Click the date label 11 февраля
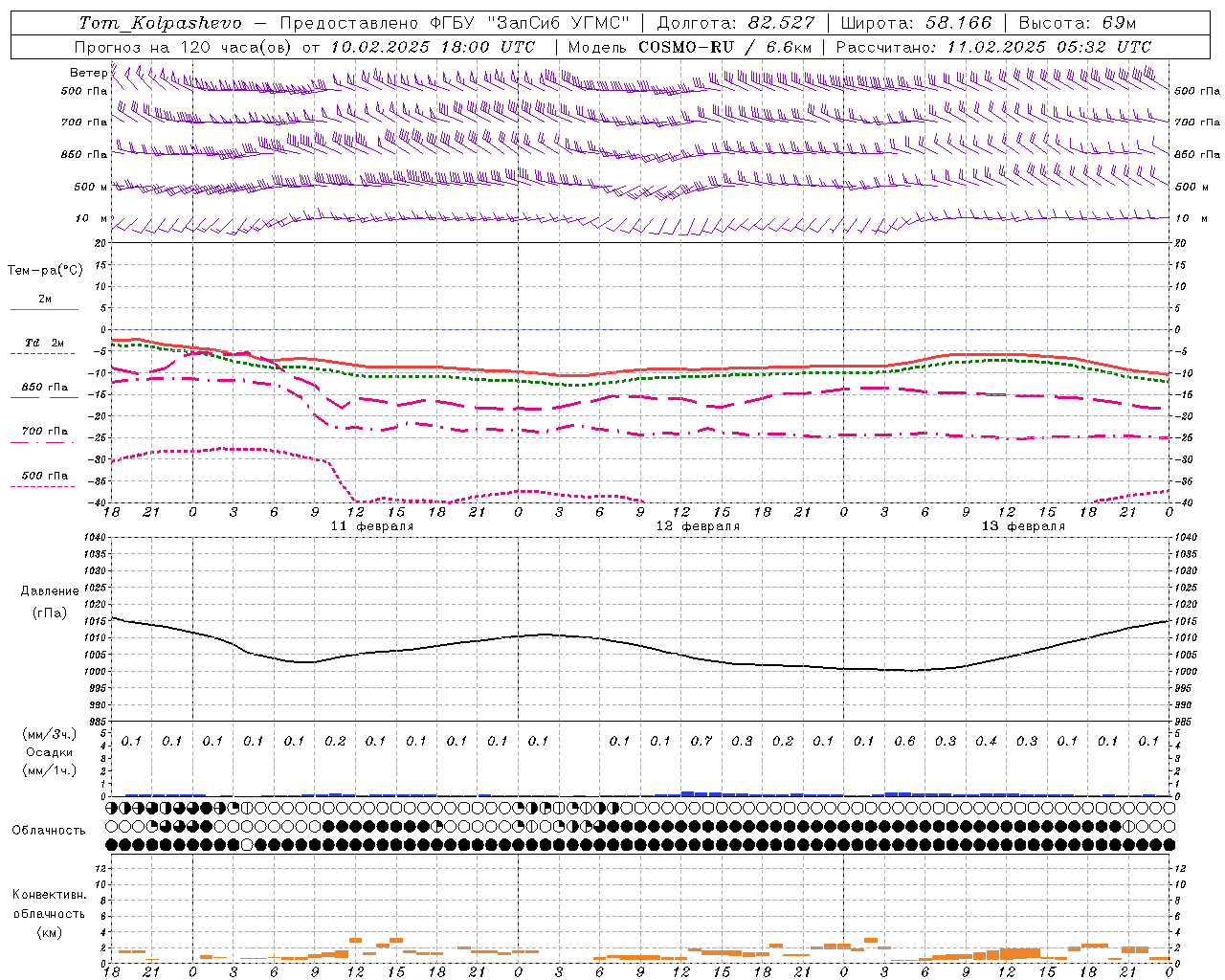 point(372,526)
